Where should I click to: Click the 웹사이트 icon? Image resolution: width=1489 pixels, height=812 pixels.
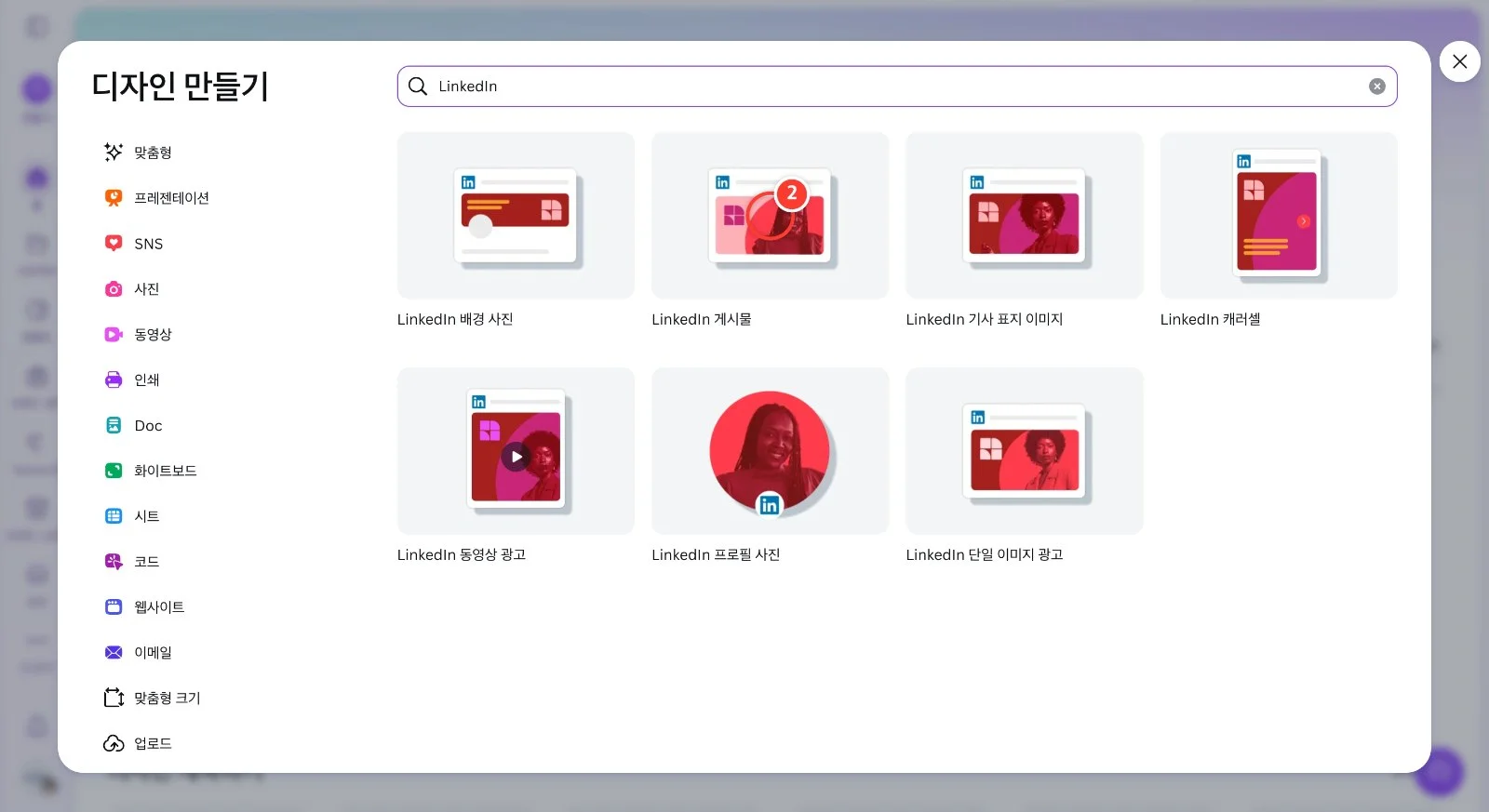[114, 607]
